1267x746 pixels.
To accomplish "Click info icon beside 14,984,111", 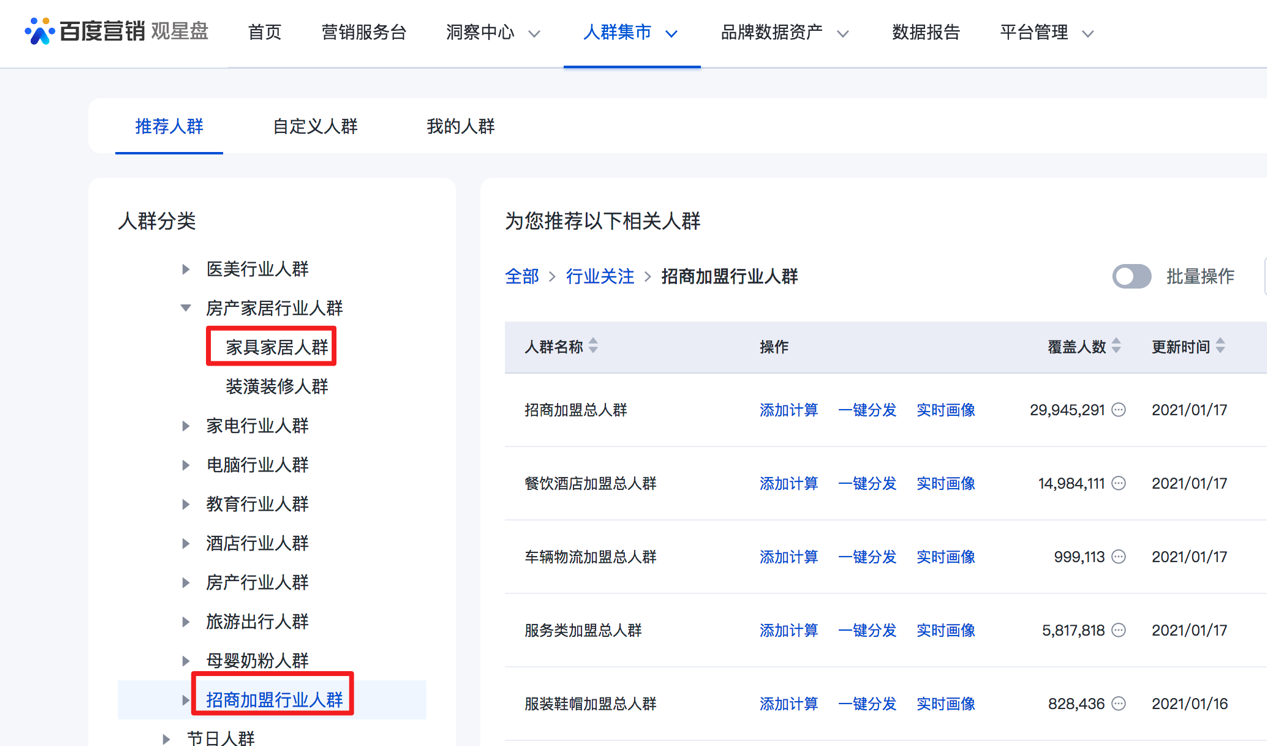I will (1119, 484).
